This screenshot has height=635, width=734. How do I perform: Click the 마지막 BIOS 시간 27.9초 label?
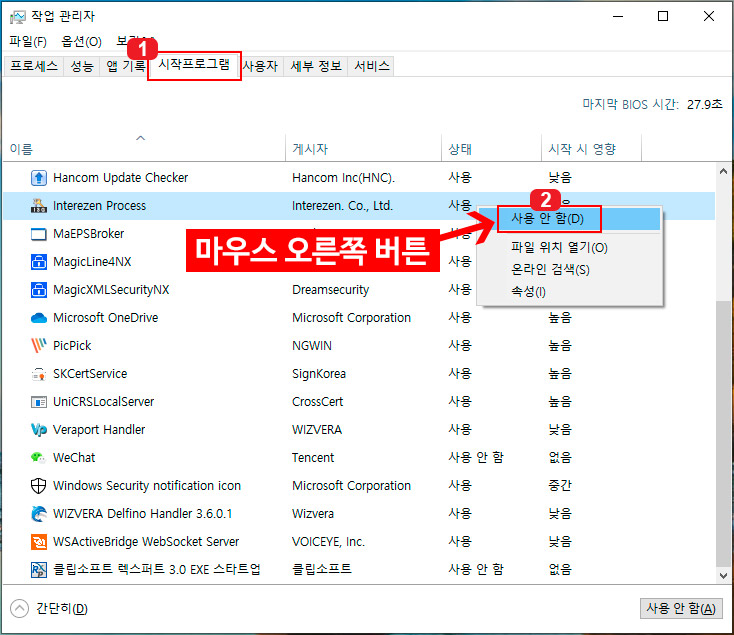(x=652, y=104)
